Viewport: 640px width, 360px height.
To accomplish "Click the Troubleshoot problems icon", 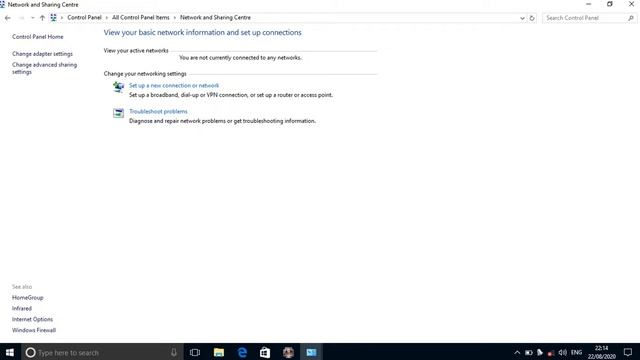I will (118, 113).
